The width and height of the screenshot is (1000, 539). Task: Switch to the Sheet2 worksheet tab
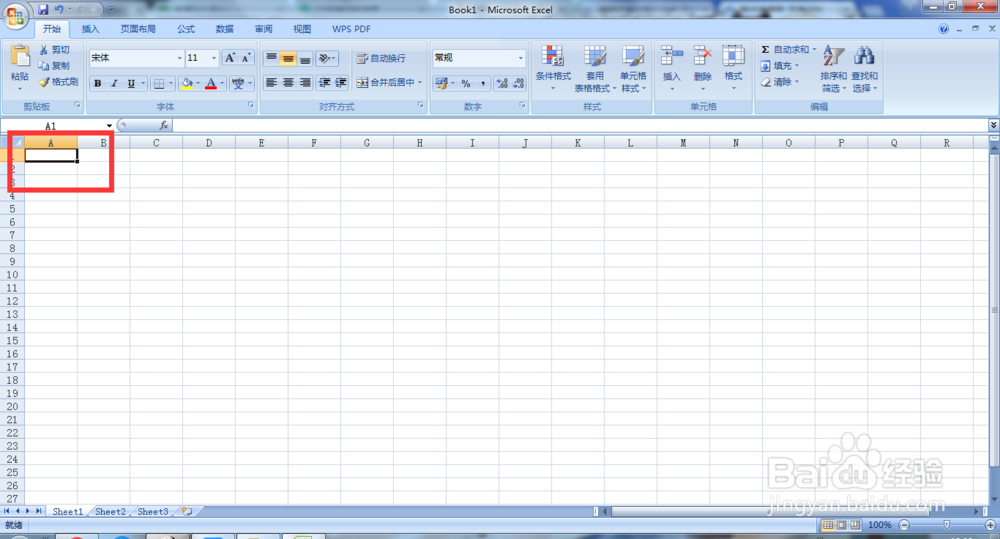point(110,512)
